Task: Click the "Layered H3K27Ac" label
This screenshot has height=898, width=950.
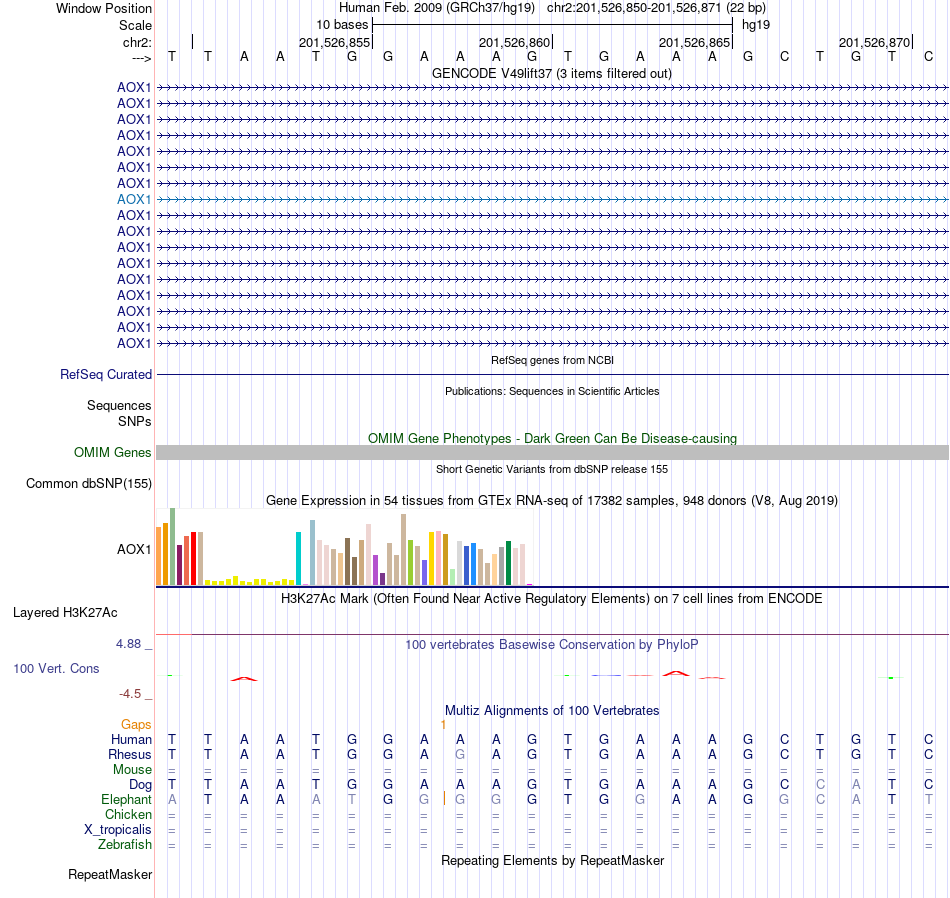Action: click(65, 613)
